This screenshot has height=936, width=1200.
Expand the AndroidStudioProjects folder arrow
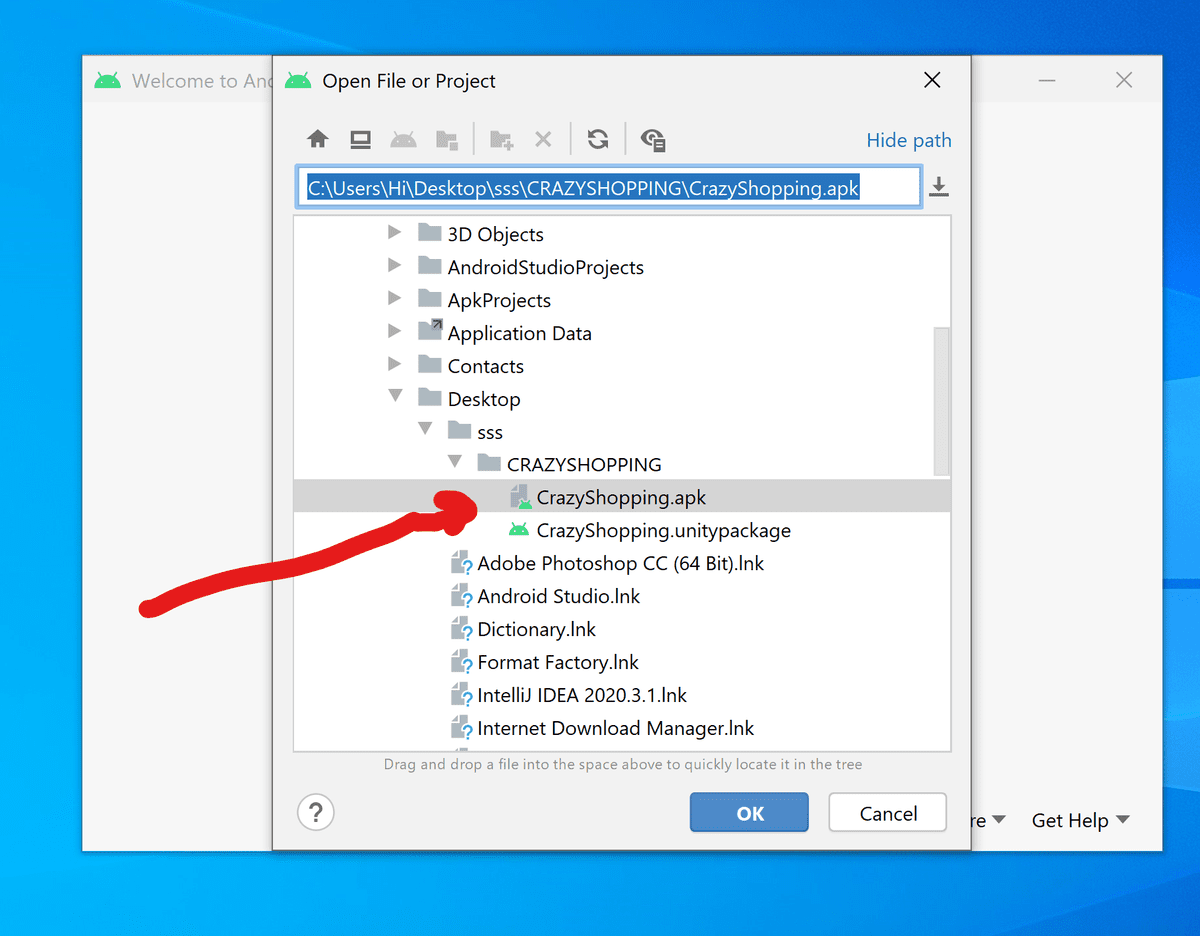pyautogui.click(x=395, y=267)
